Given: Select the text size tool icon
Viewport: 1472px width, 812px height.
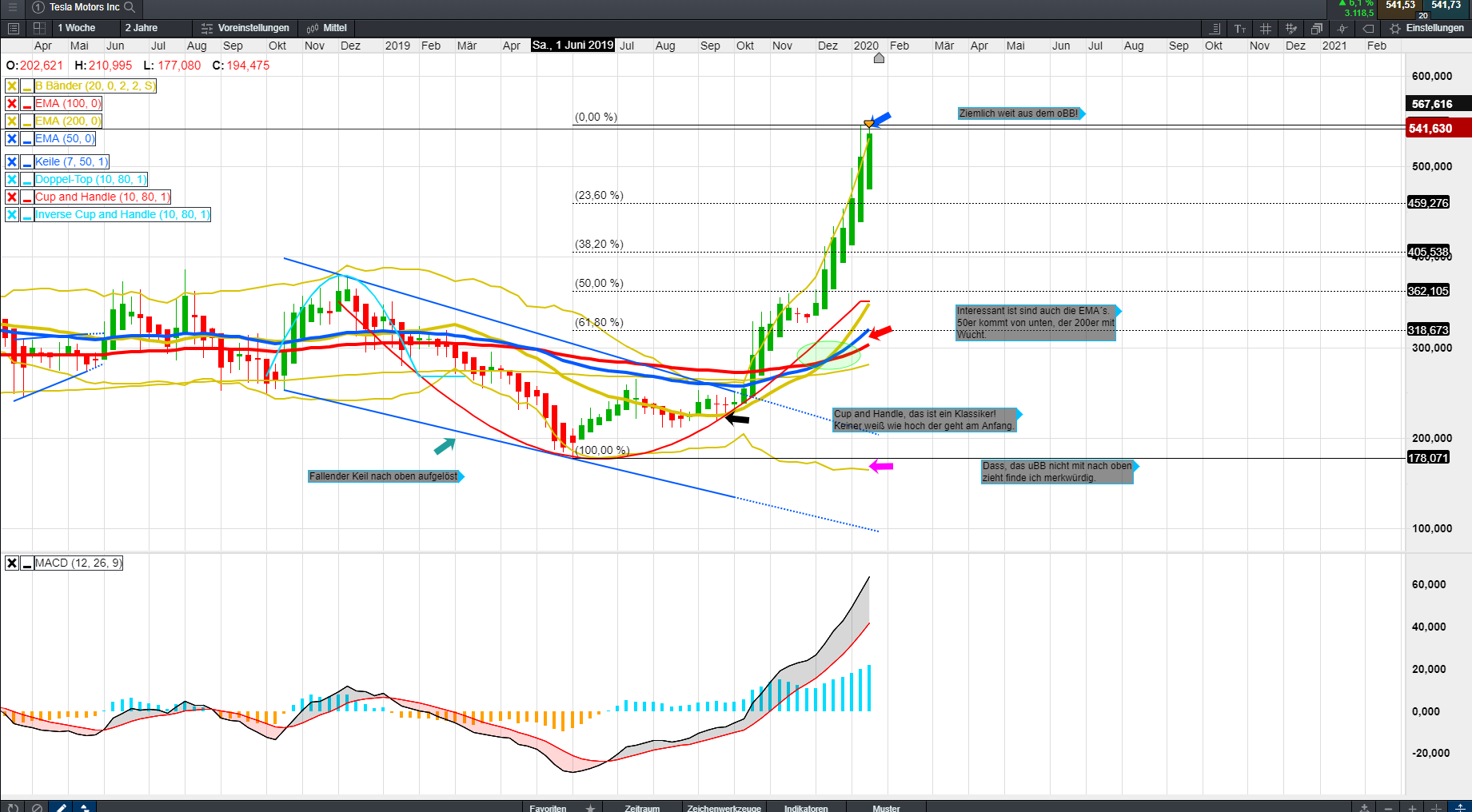Looking at the screenshot, I should (1240, 28).
